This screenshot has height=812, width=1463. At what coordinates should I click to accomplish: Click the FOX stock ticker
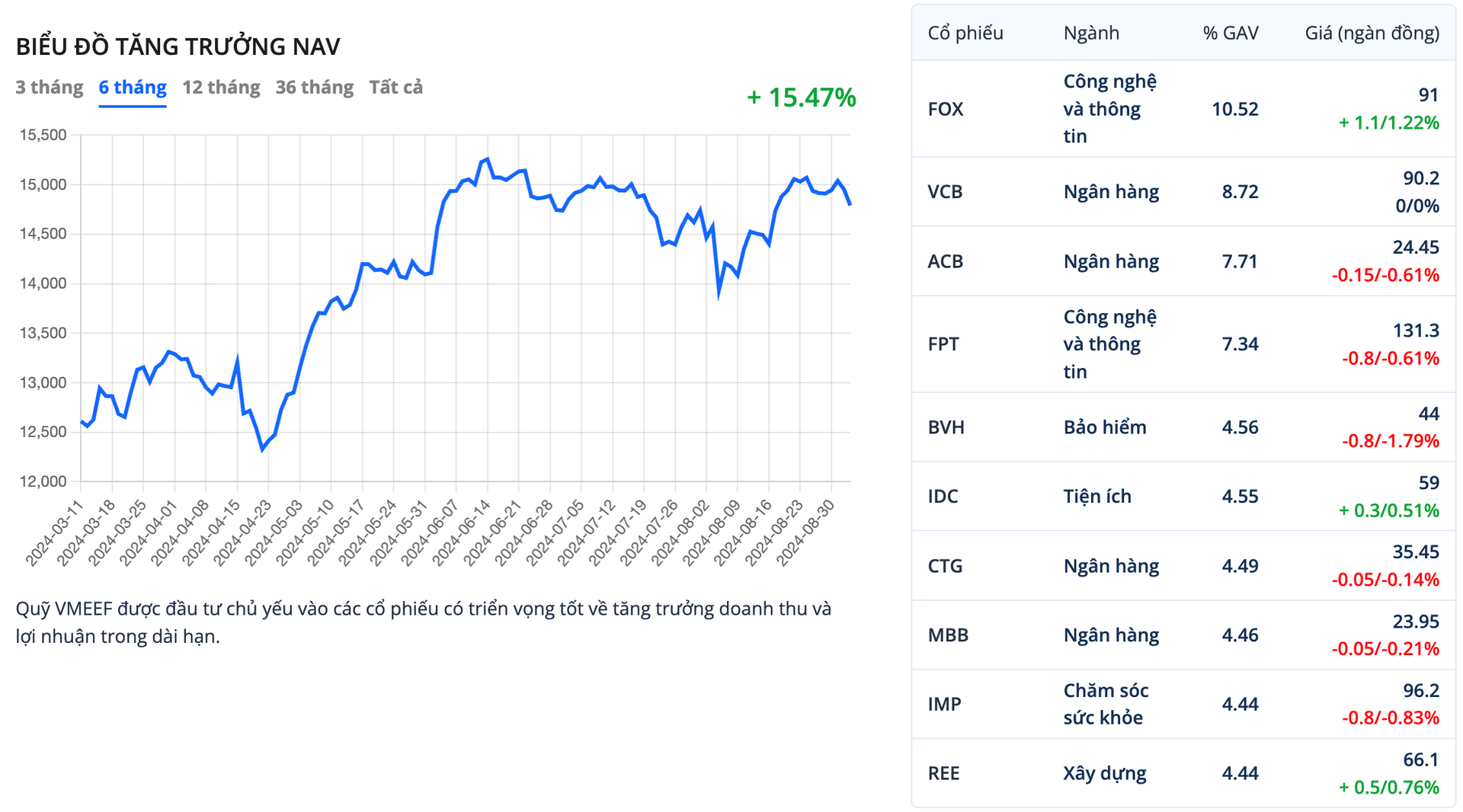tap(946, 109)
